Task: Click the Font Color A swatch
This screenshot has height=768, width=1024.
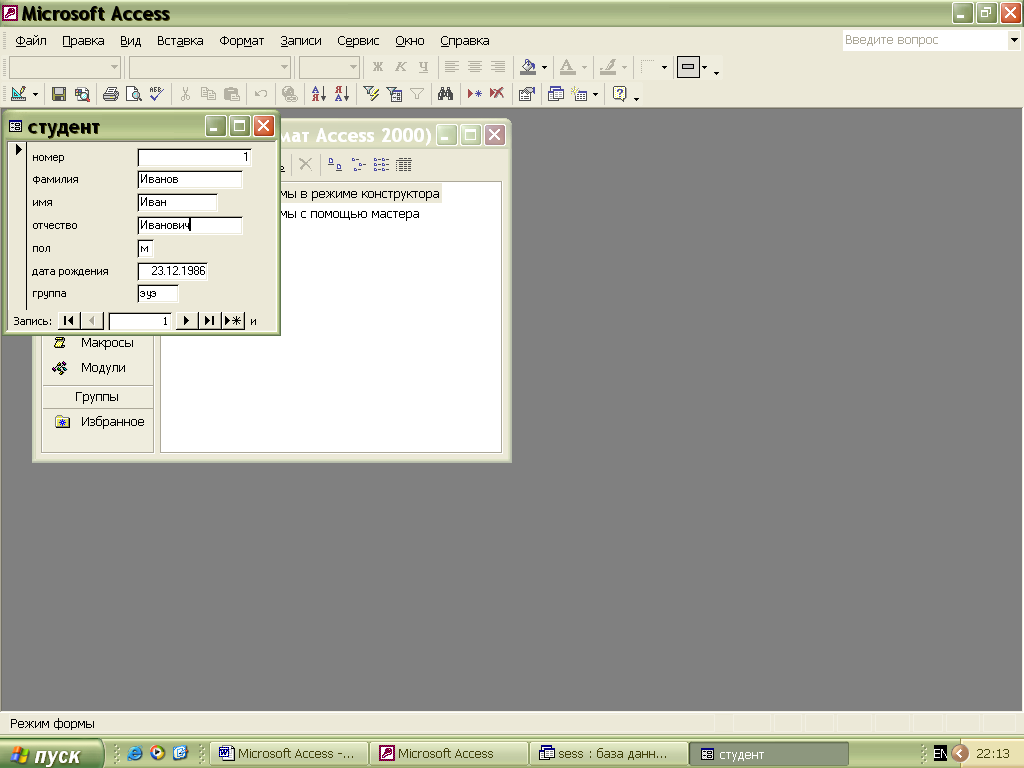Action: pyautogui.click(x=568, y=67)
